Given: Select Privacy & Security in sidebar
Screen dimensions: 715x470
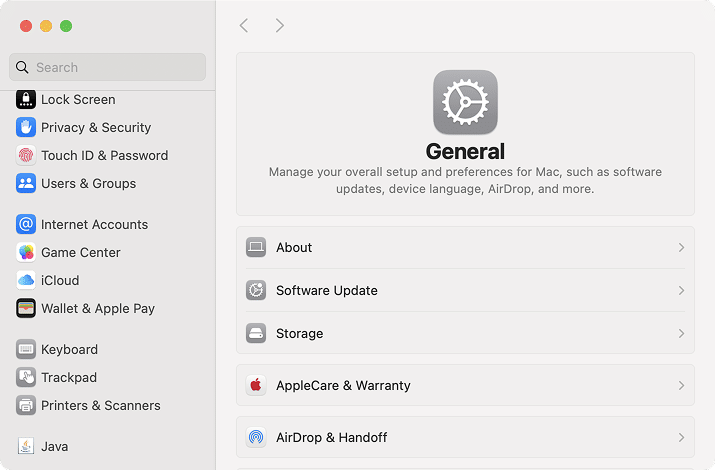Looking at the screenshot, I should [x=96, y=127].
